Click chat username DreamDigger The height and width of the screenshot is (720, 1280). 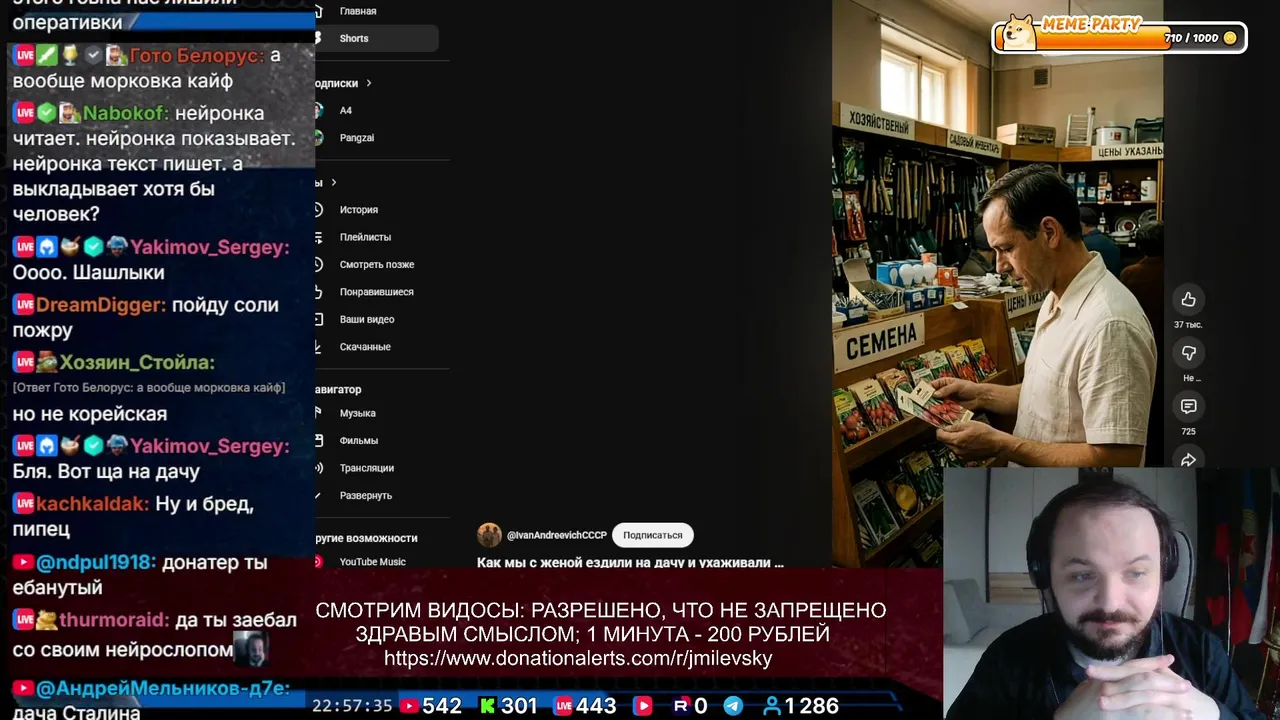(x=100, y=305)
